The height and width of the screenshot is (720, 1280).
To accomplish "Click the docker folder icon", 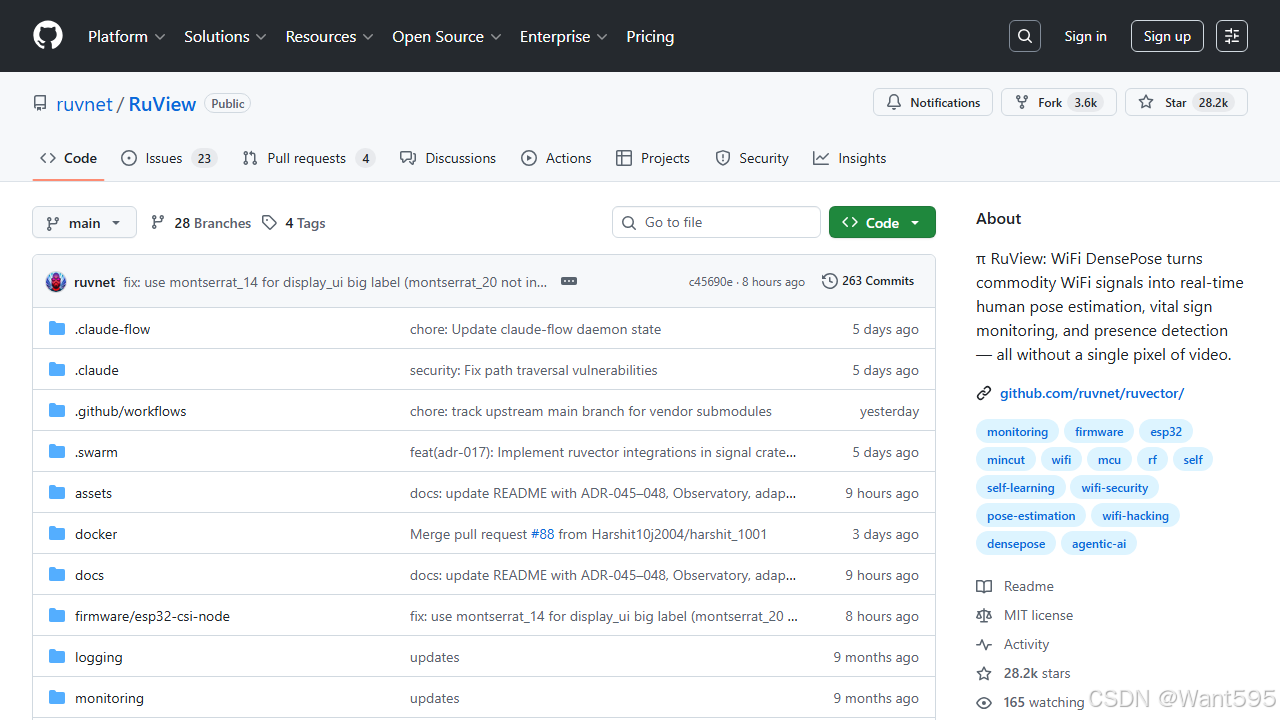I will (57, 534).
